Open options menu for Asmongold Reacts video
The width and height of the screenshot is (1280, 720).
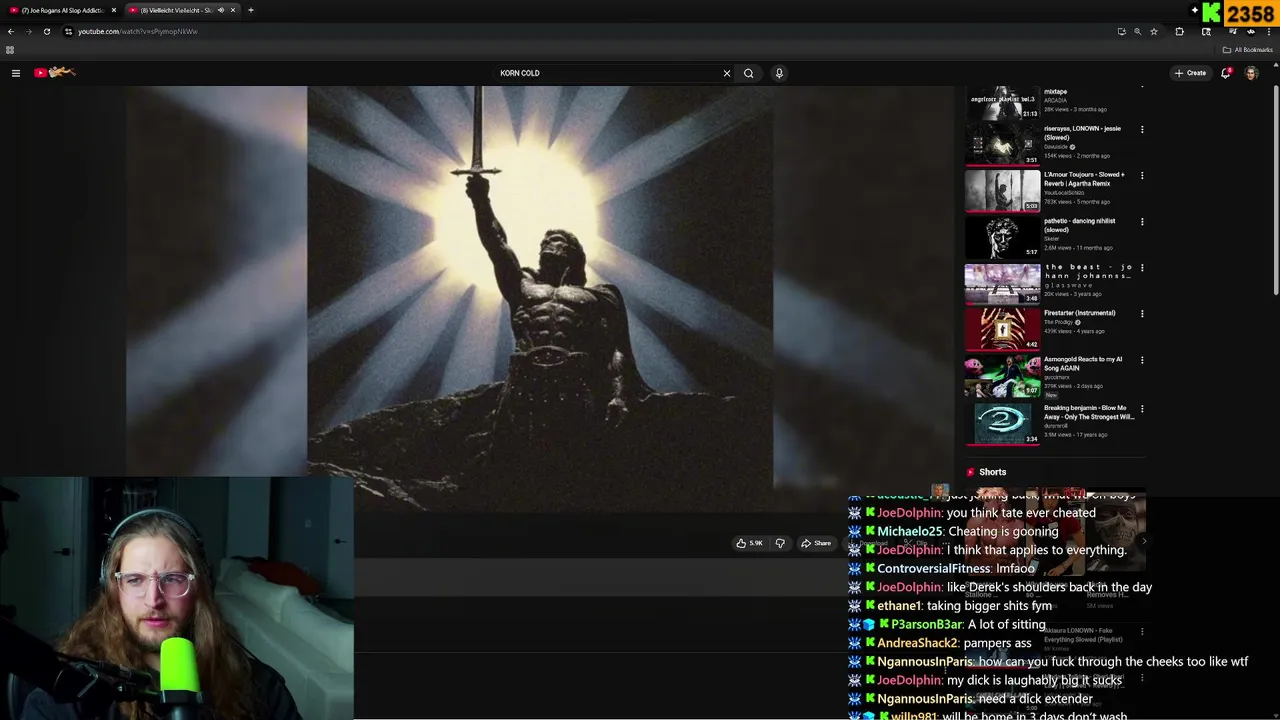(1142, 360)
